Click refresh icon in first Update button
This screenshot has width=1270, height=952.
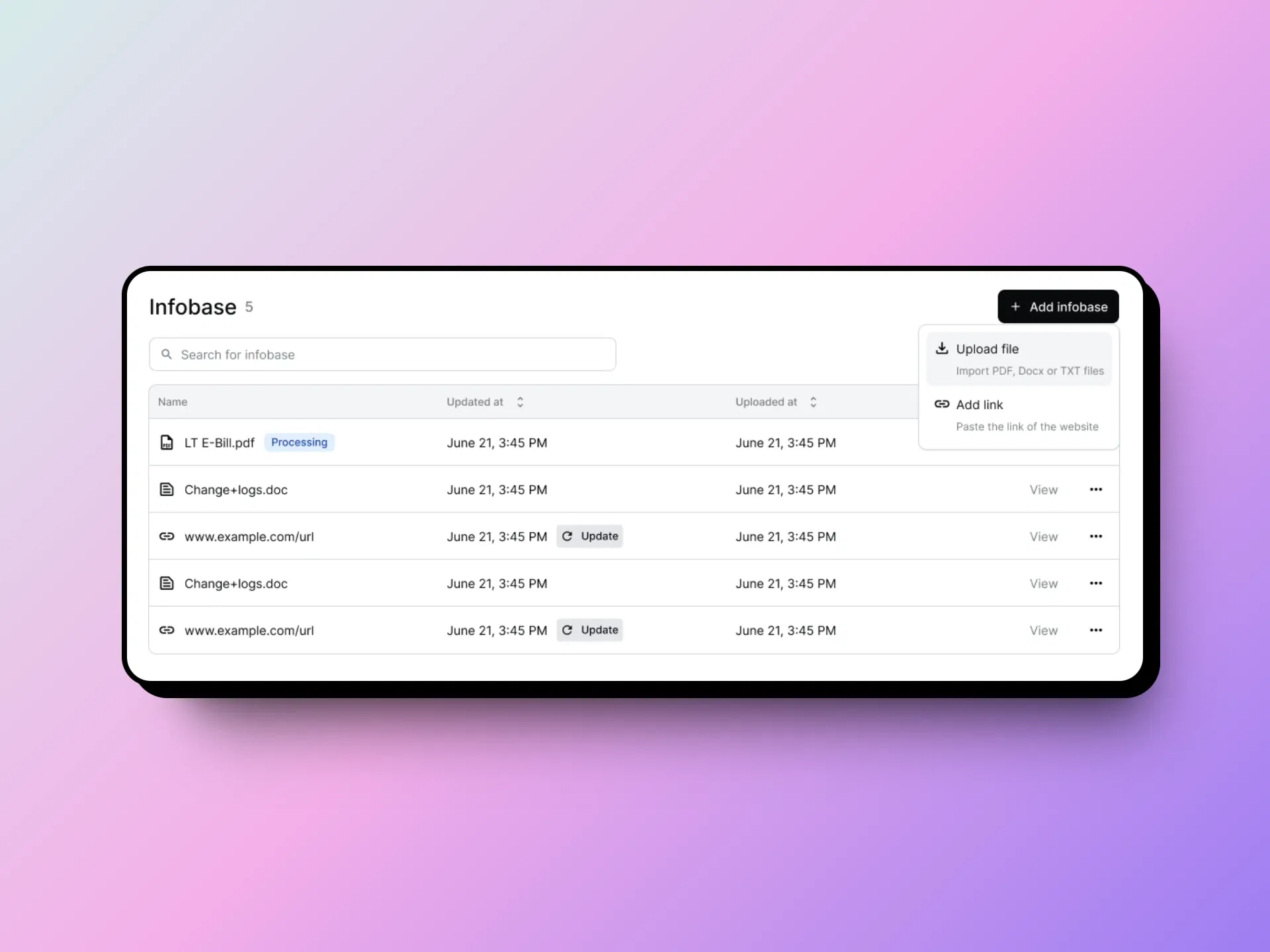pyautogui.click(x=568, y=536)
